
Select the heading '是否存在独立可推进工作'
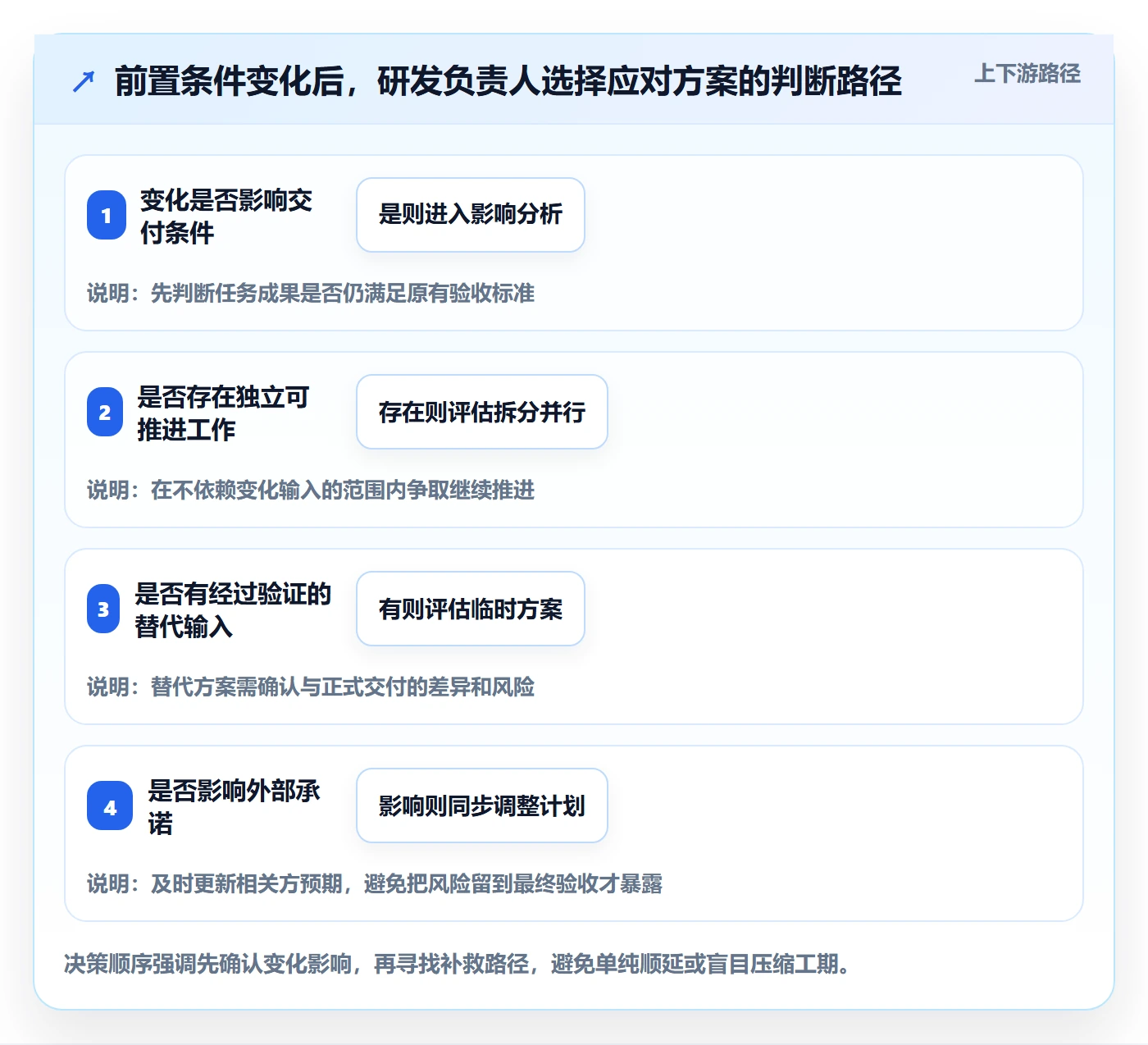coord(223,413)
